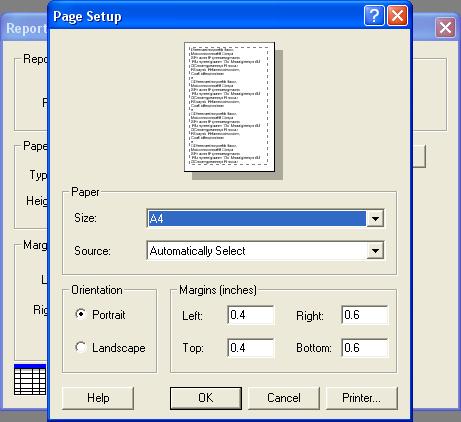Confirm page setup with OK button
The height and width of the screenshot is (422, 461).
206,398
